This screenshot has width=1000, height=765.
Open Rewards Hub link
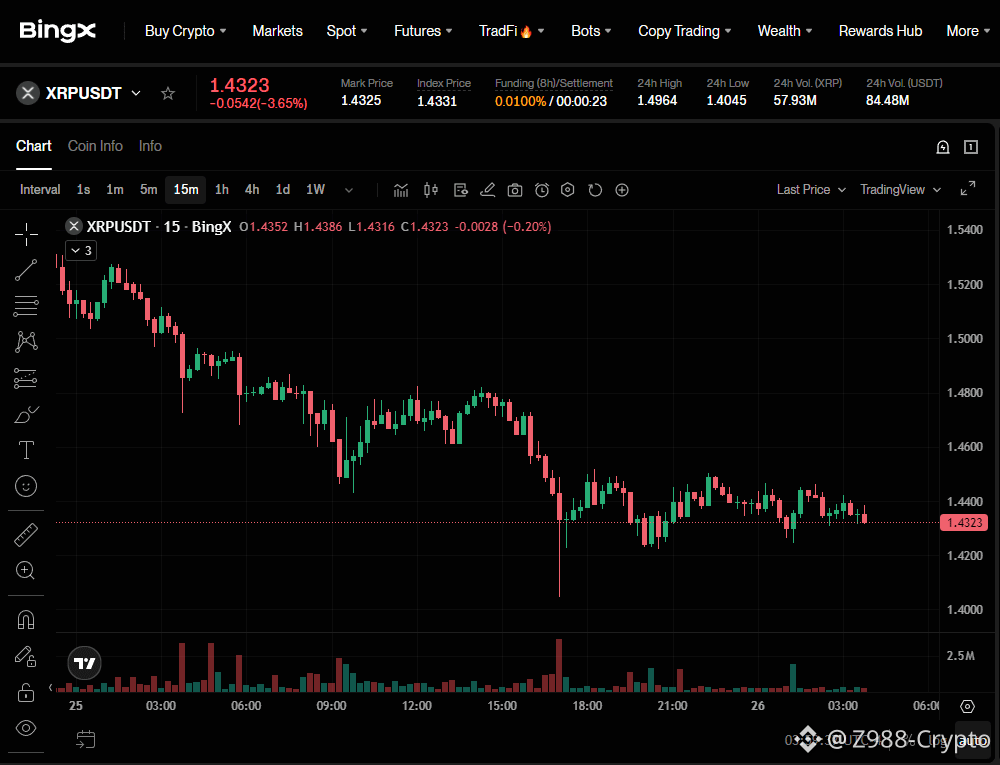pyautogui.click(x=880, y=31)
